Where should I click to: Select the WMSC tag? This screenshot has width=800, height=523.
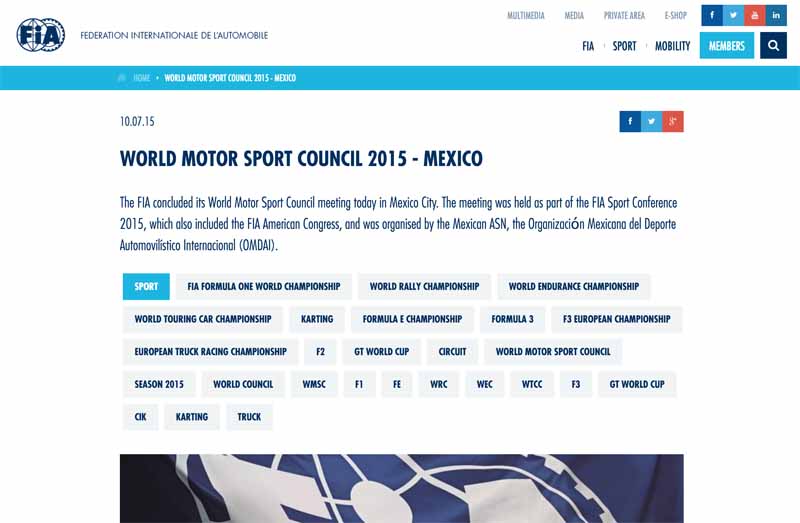tap(314, 384)
